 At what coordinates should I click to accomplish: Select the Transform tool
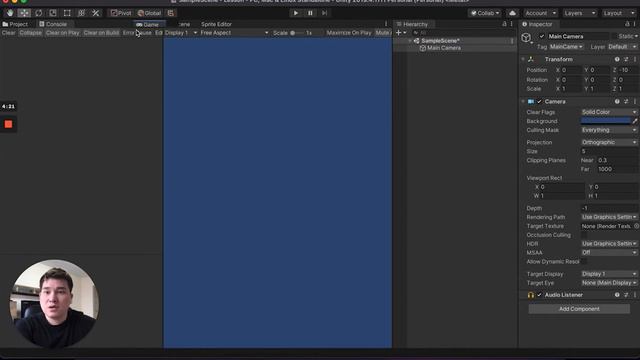coord(81,13)
